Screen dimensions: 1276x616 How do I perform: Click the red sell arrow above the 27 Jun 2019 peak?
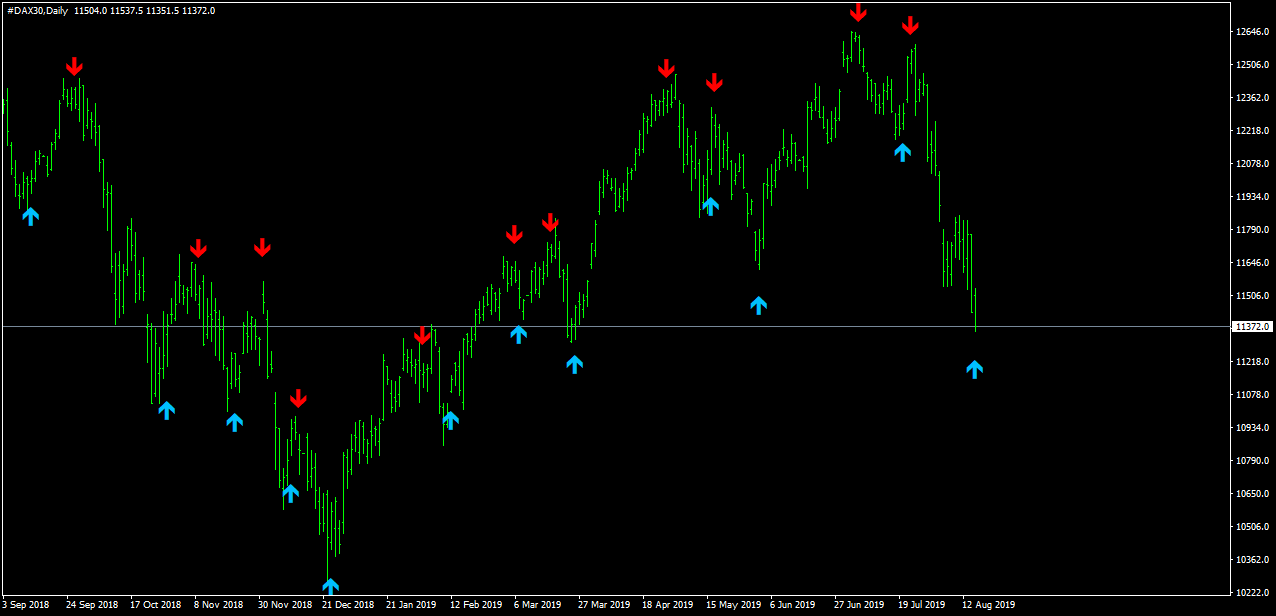pyautogui.click(x=858, y=13)
